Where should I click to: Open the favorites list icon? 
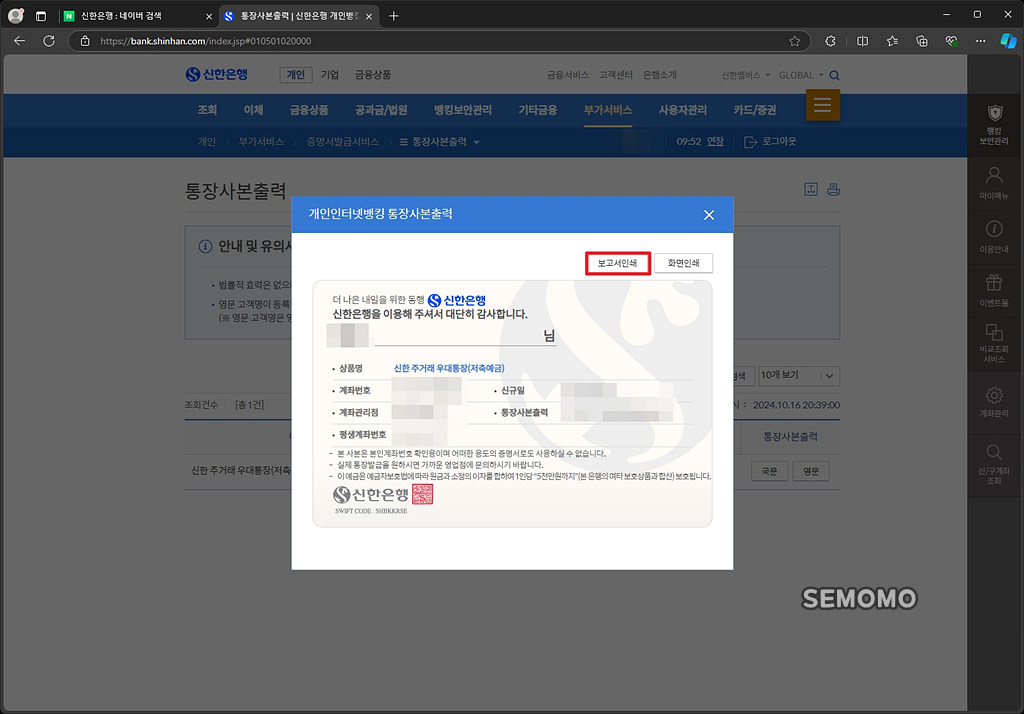coord(892,41)
